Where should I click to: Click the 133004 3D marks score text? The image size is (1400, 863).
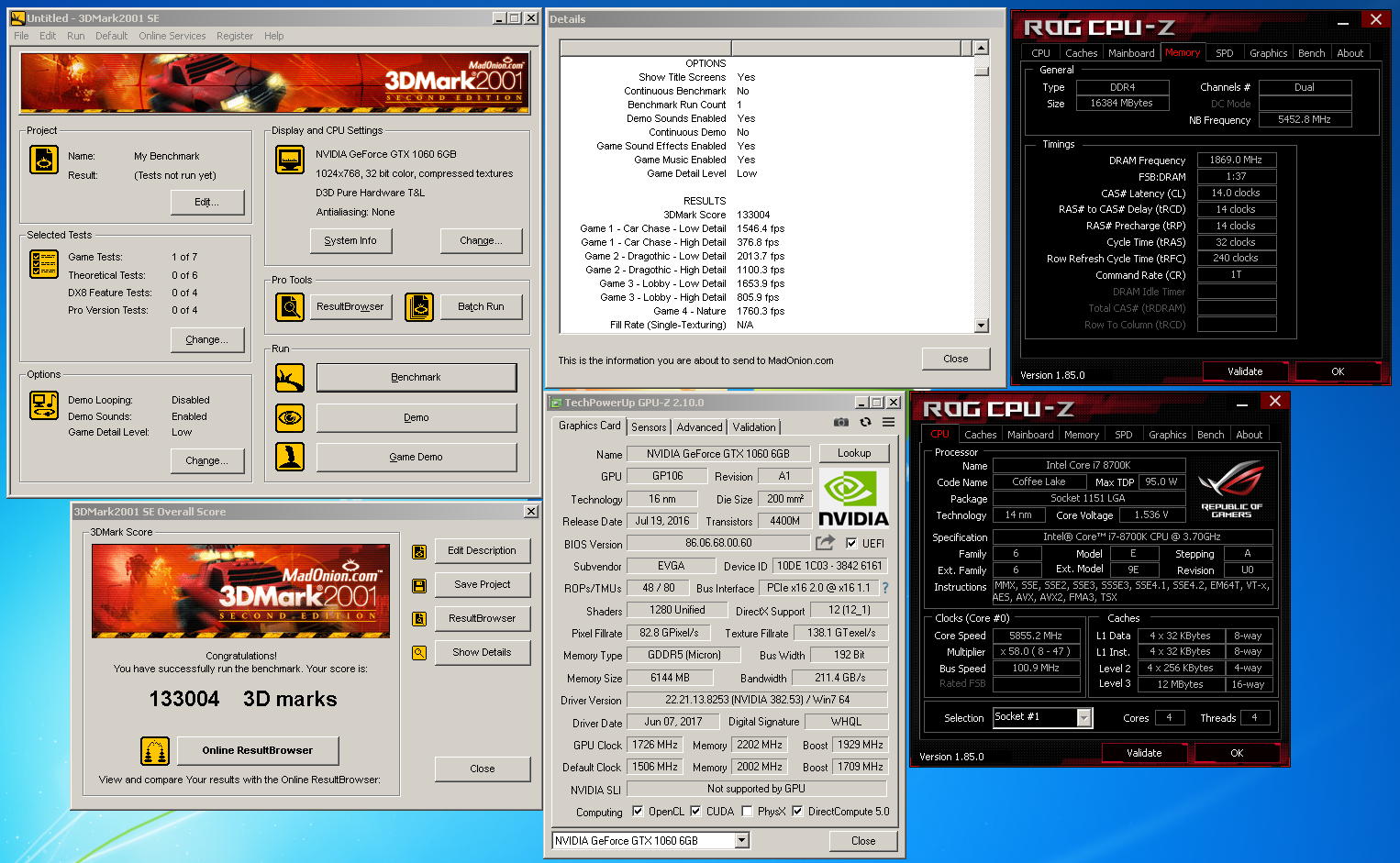coord(243,700)
